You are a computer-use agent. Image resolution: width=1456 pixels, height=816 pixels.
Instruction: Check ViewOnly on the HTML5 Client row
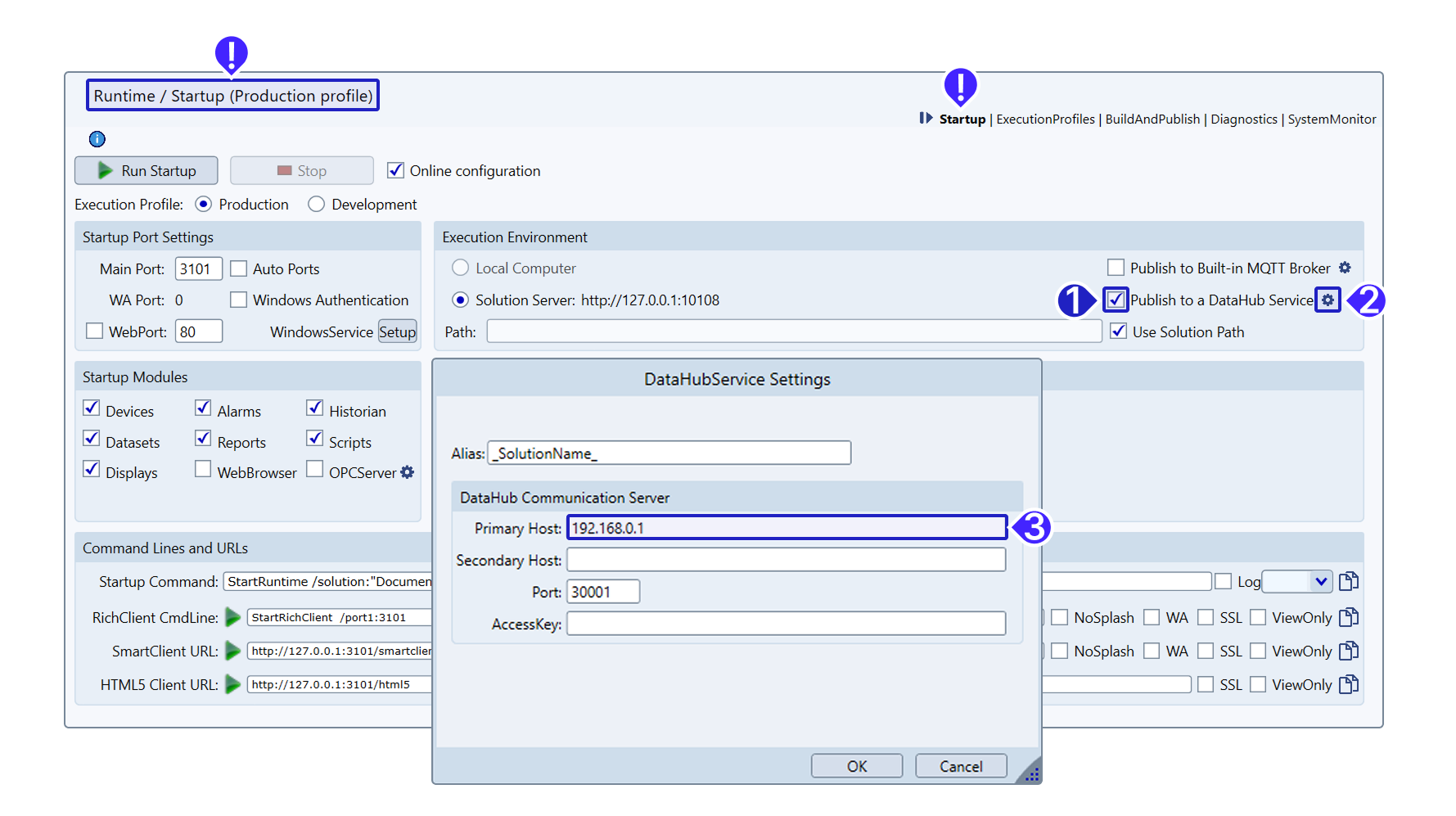click(x=1258, y=684)
